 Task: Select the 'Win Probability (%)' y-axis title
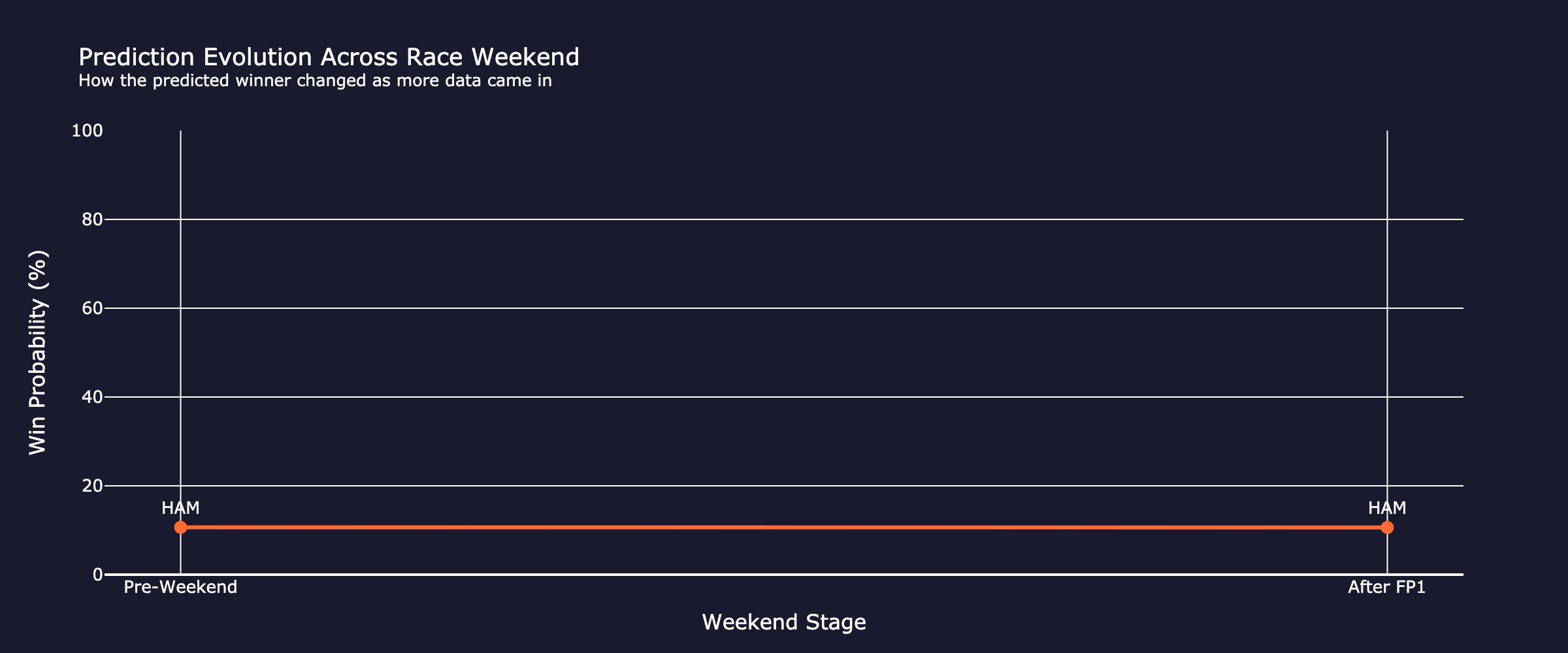coord(38,353)
